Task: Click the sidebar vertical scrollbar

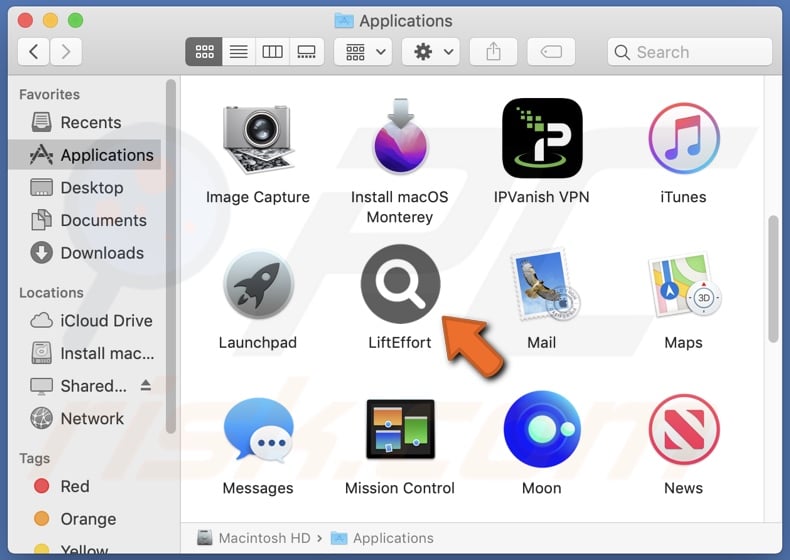Action: pyautogui.click(x=171, y=256)
